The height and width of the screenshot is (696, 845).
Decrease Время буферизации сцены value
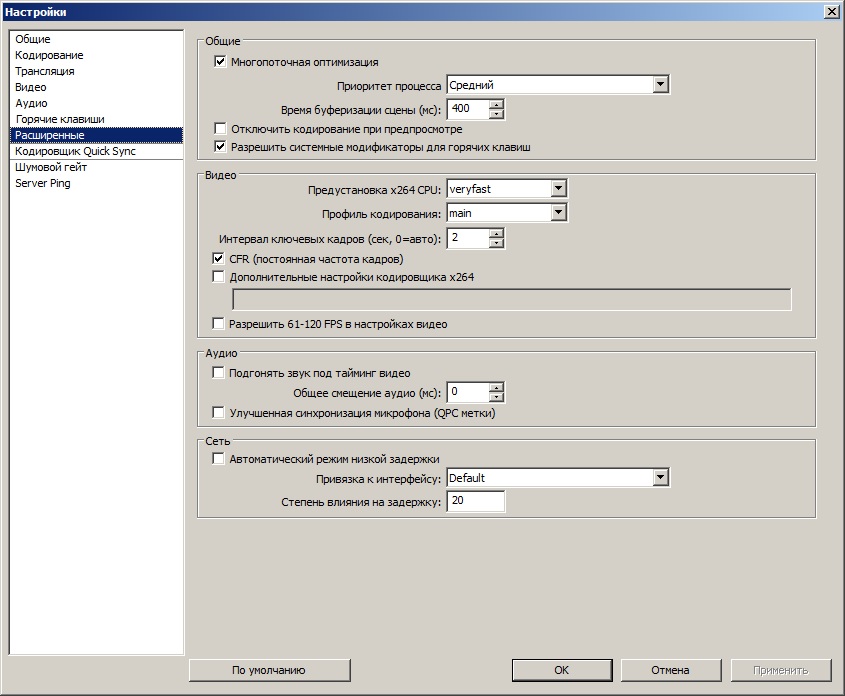(x=496, y=114)
